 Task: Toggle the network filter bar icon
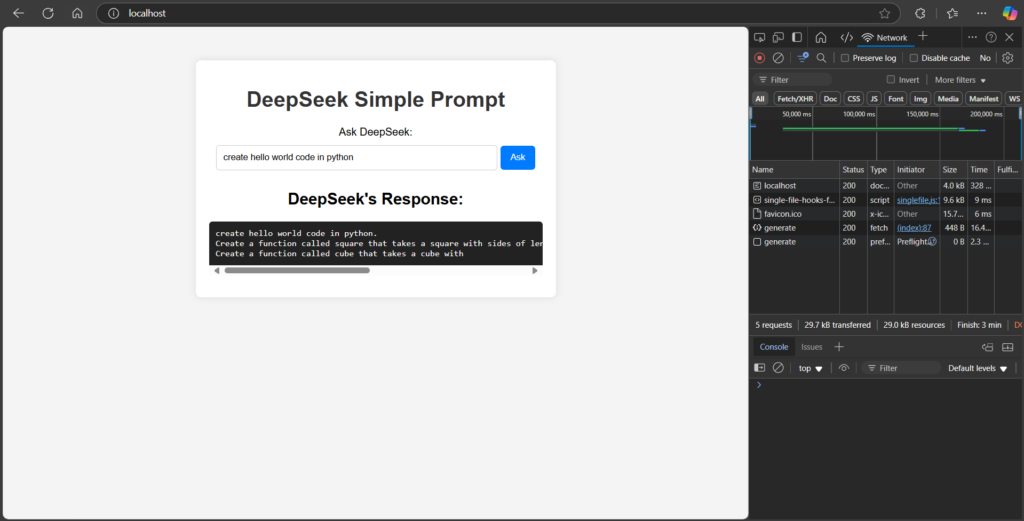(803, 58)
